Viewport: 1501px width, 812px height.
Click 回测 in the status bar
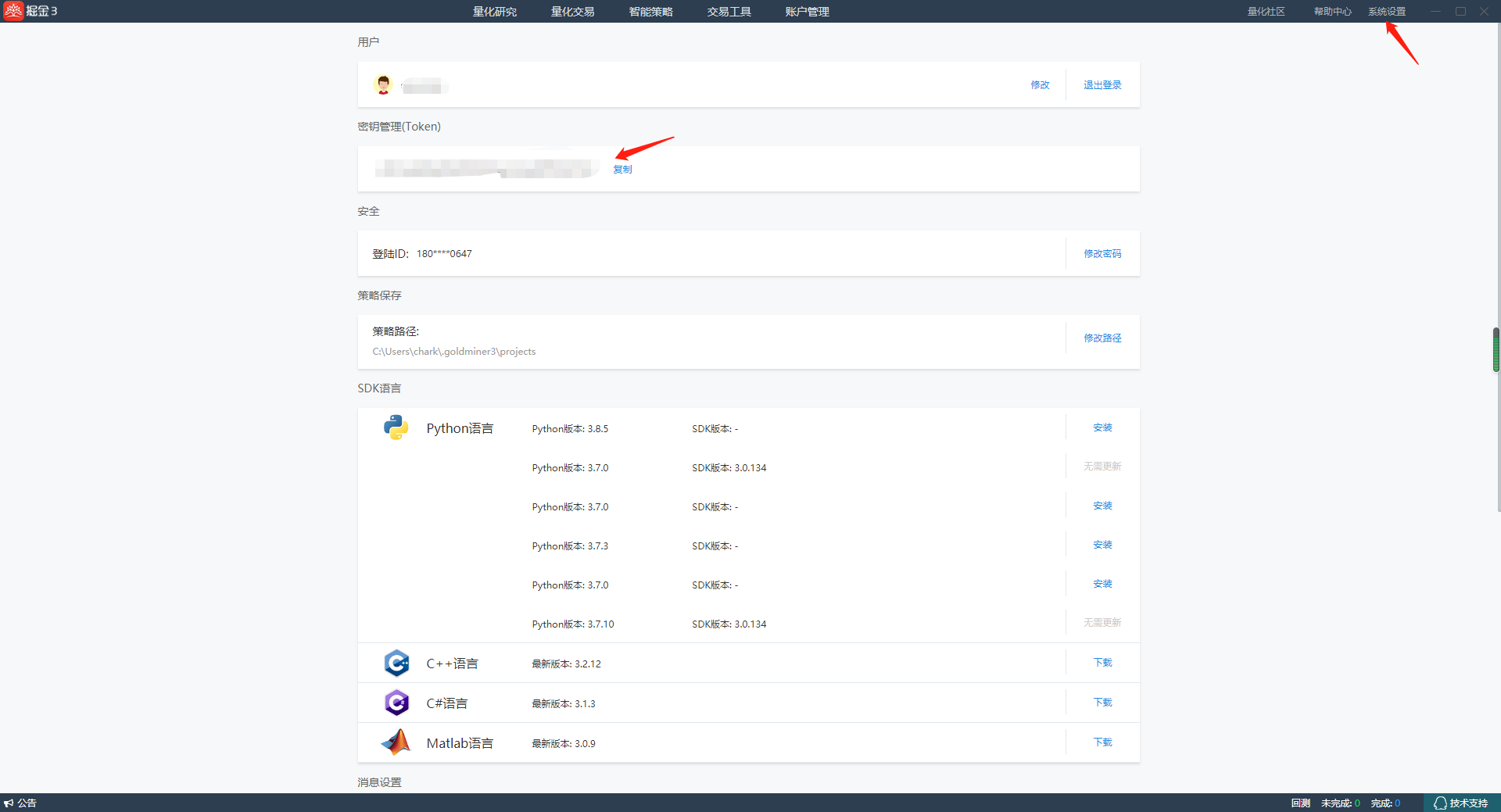tap(1301, 803)
